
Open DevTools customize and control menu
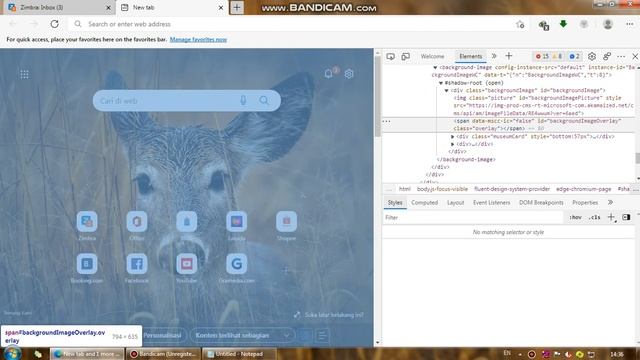click(621, 56)
